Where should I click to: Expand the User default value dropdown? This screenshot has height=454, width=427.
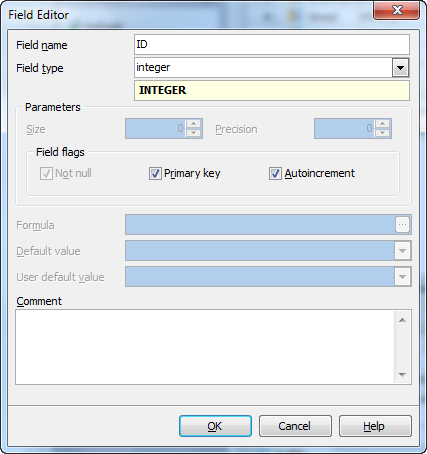(402, 277)
